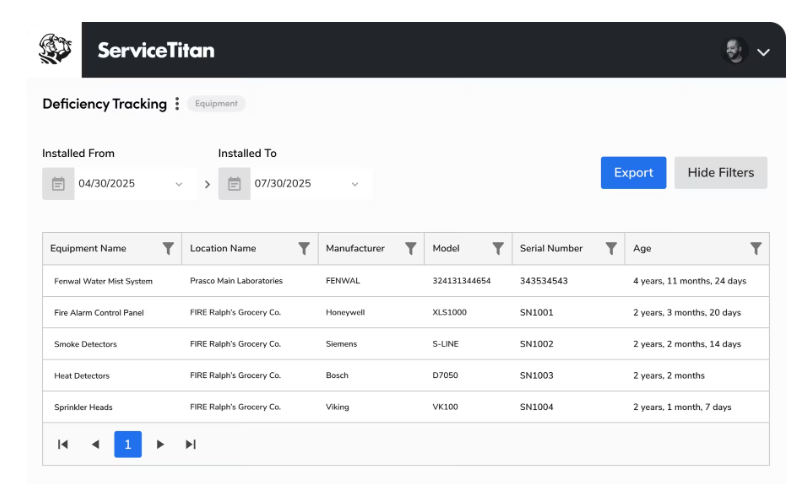This screenshot has height=484, width=798.
Task: Click model number 324131344654
Action: [462, 281]
